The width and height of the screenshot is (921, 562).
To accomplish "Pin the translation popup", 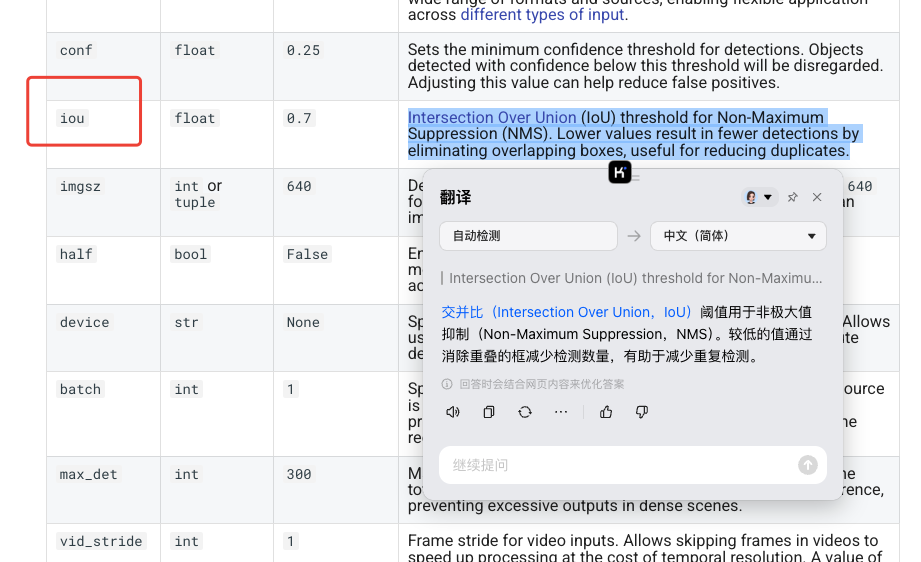I will 793,198.
